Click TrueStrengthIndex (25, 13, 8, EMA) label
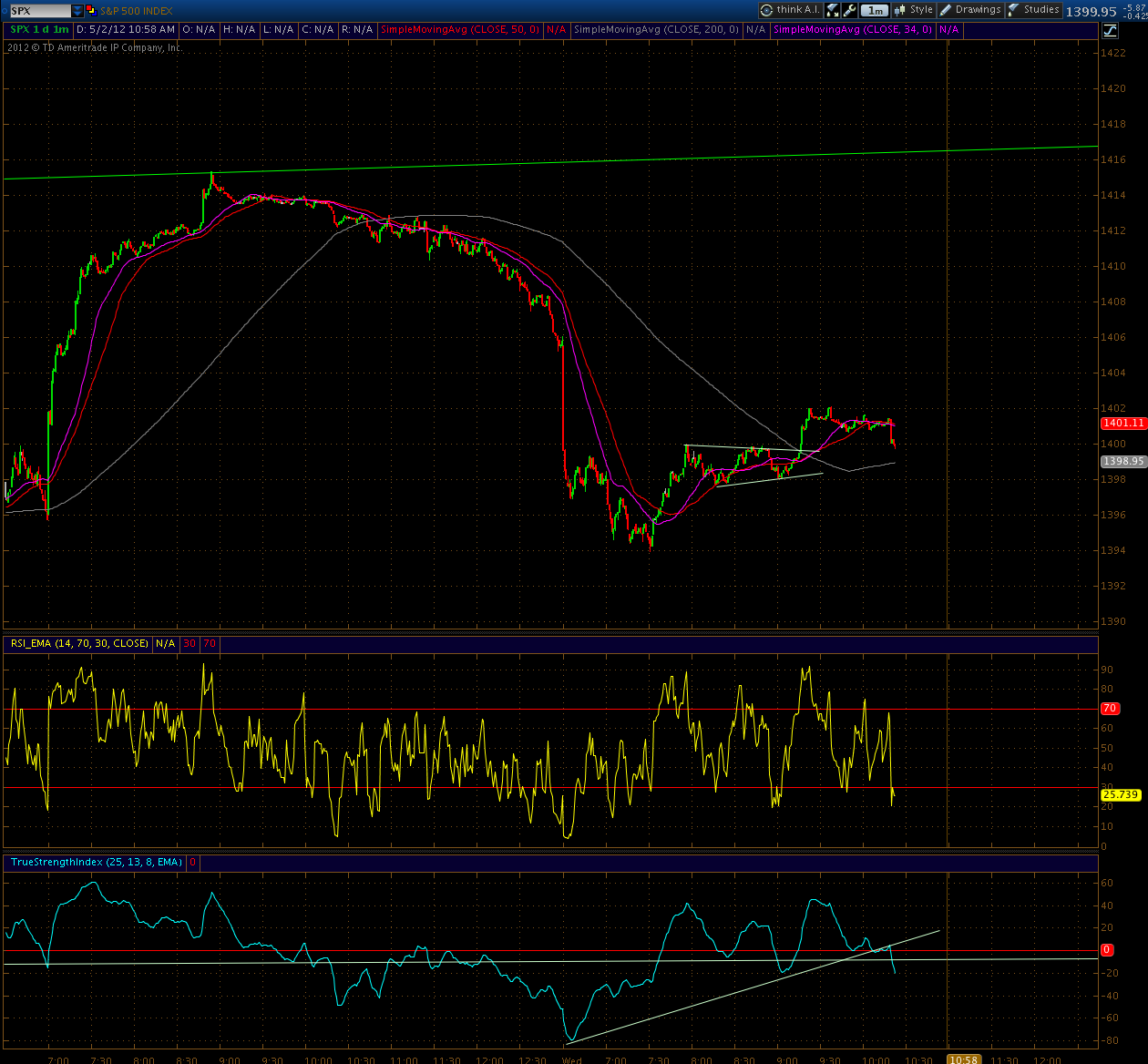This screenshot has height=1064, width=1148. (97, 862)
